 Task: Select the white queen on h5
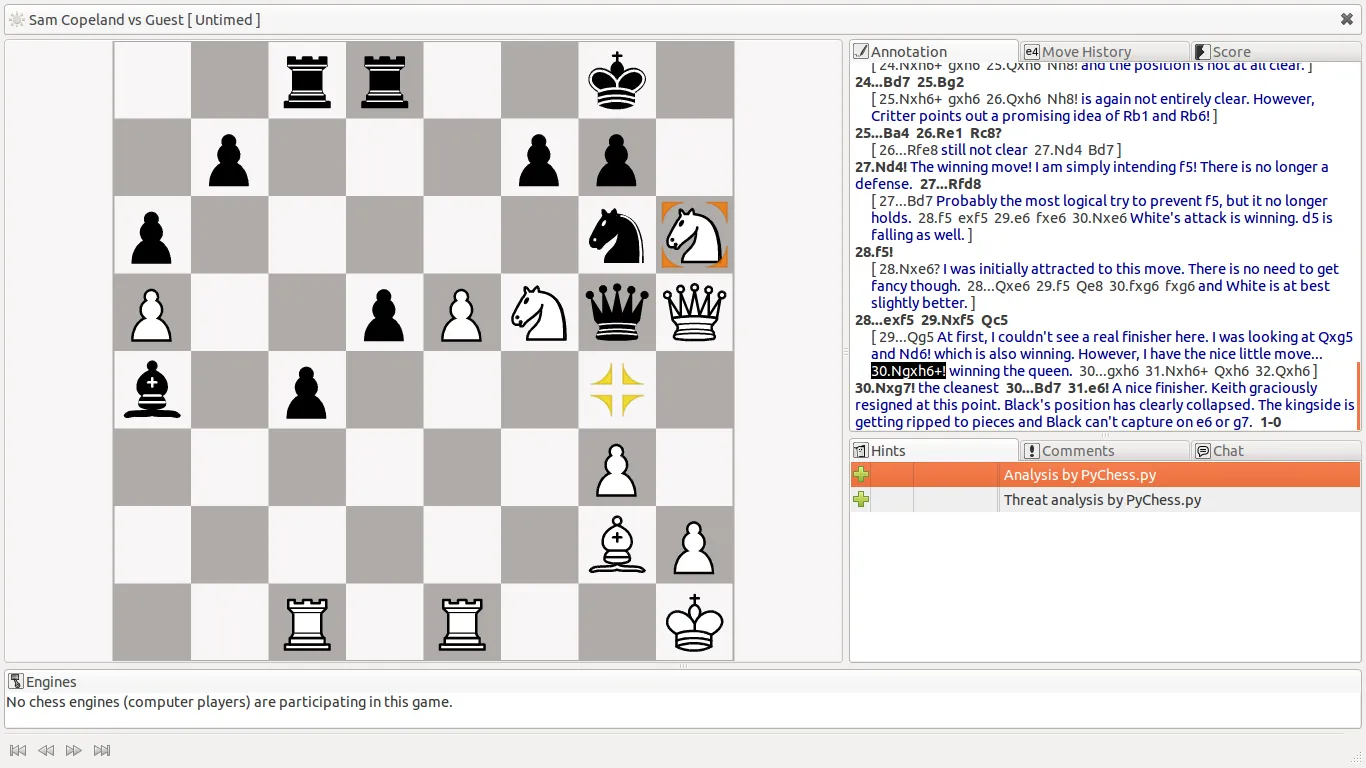(695, 313)
